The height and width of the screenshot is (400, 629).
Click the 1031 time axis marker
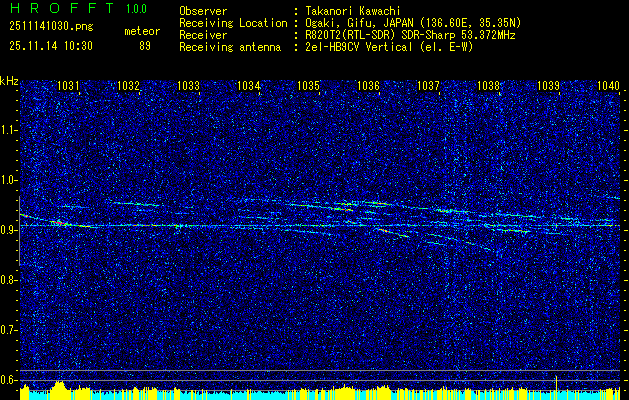coord(68,85)
